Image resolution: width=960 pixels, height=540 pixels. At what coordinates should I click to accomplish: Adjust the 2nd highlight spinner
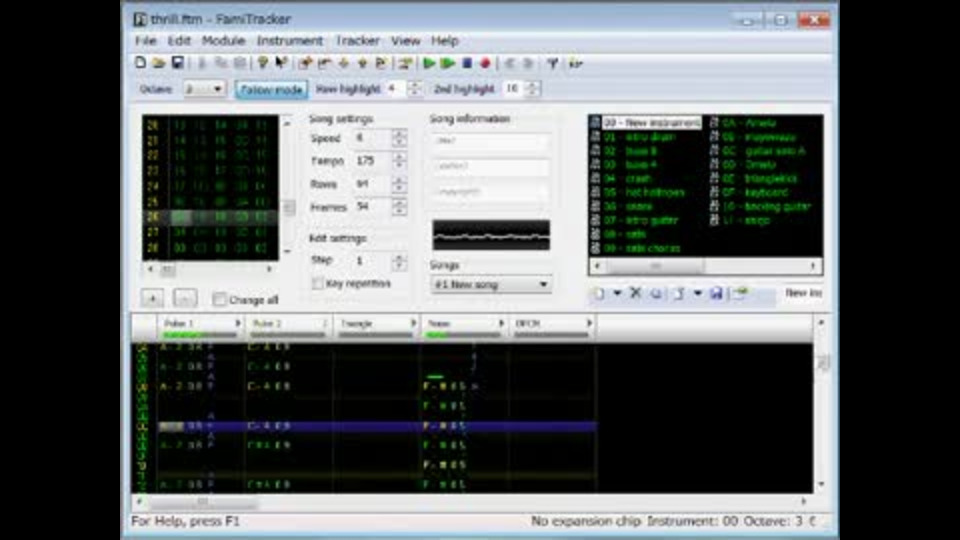click(533, 89)
